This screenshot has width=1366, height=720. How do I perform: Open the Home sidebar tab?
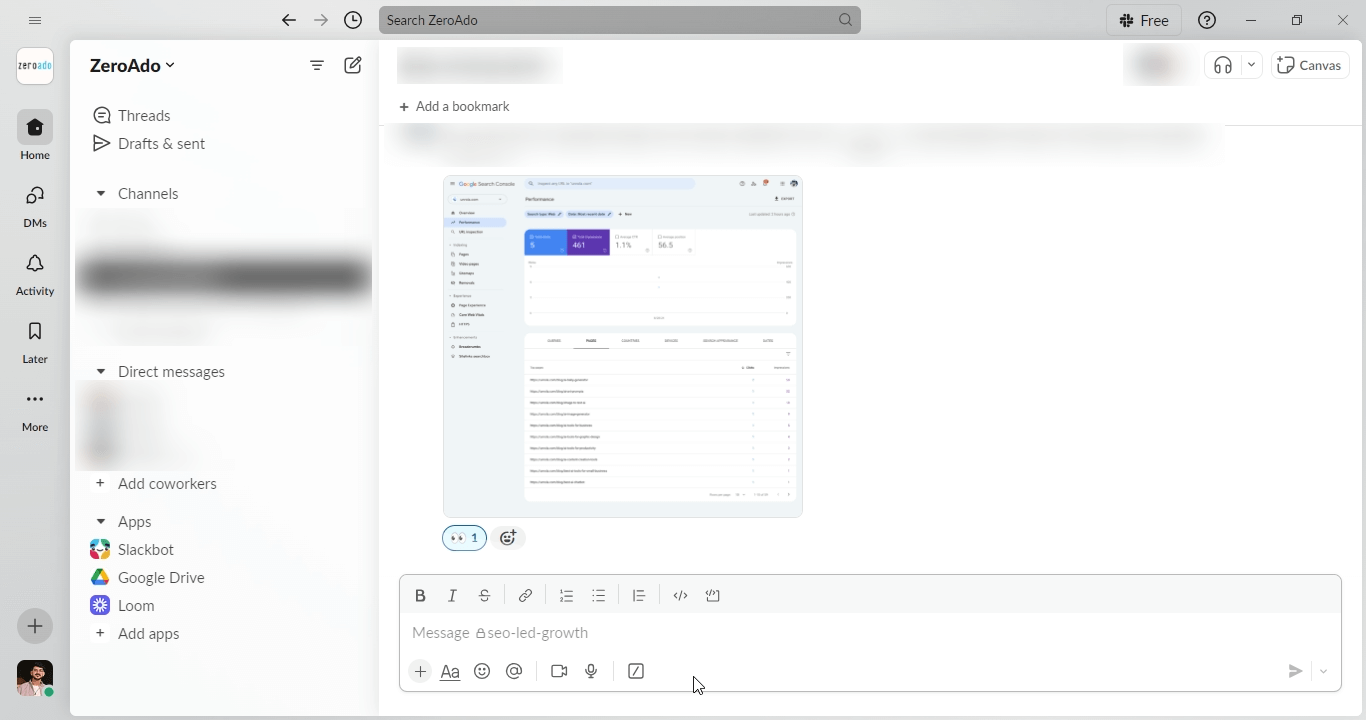(35, 135)
